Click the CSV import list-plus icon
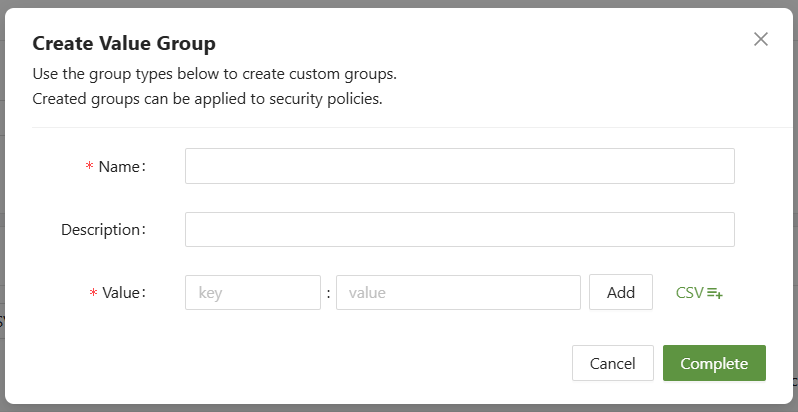Screen dimensions: 798x412 tap(715, 293)
